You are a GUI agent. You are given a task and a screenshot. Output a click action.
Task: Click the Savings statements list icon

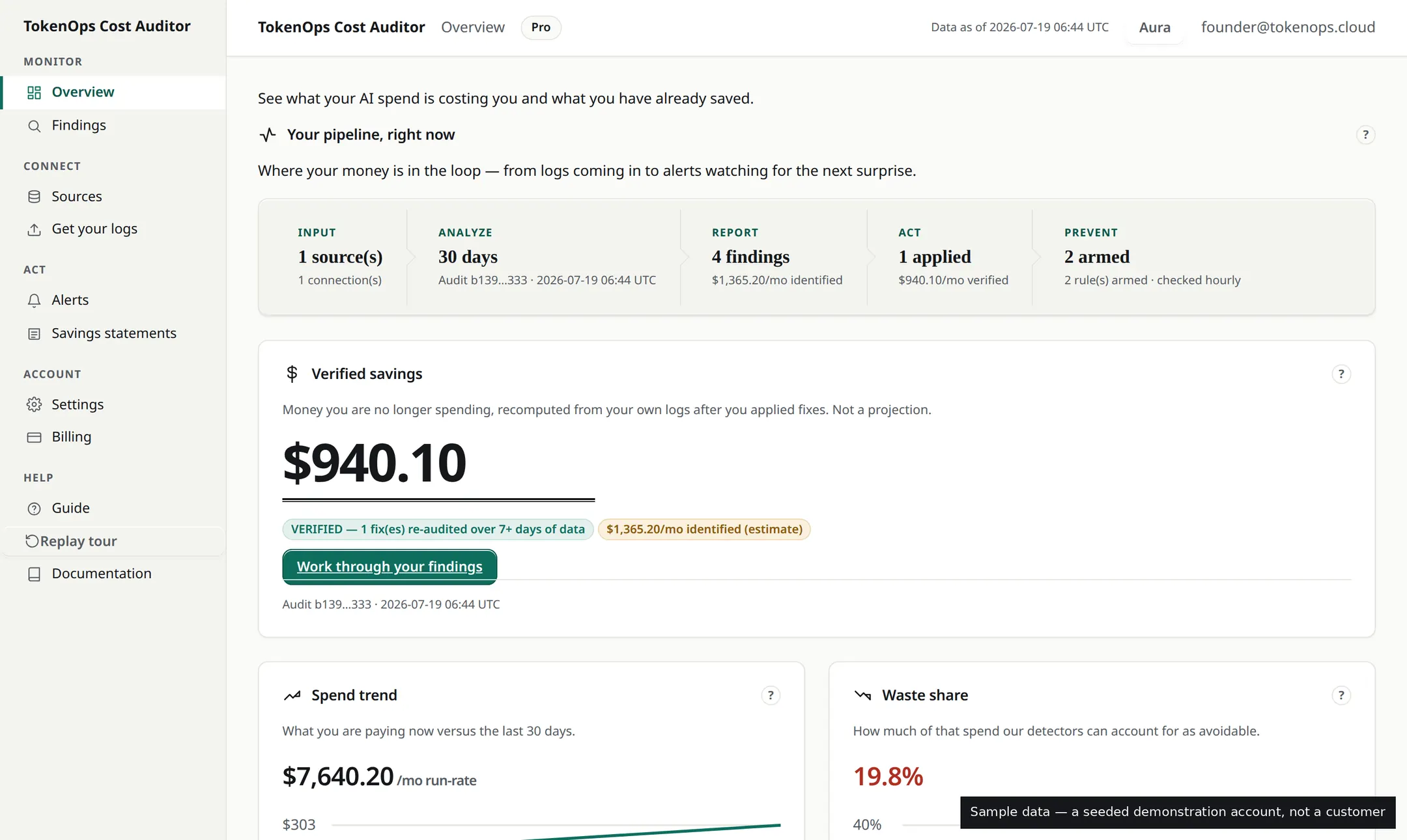pyautogui.click(x=35, y=333)
